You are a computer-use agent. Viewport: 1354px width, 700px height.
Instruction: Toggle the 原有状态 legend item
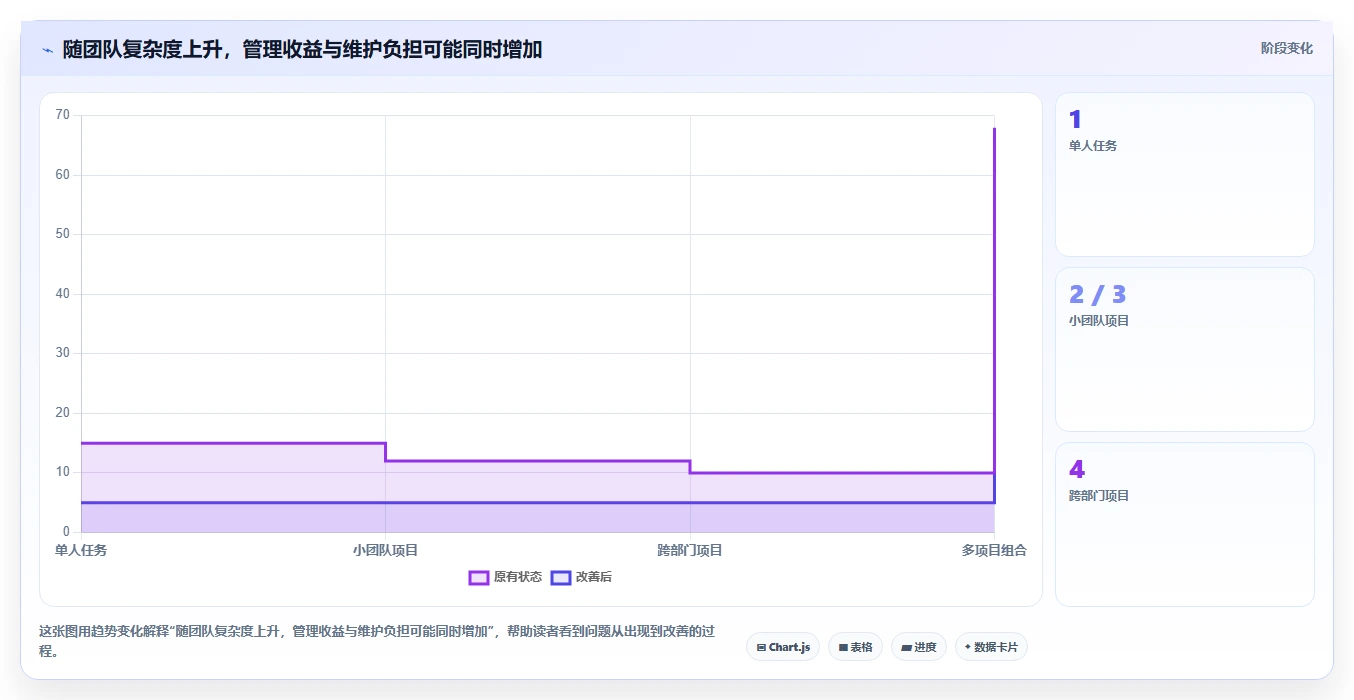tap(506, 577)
